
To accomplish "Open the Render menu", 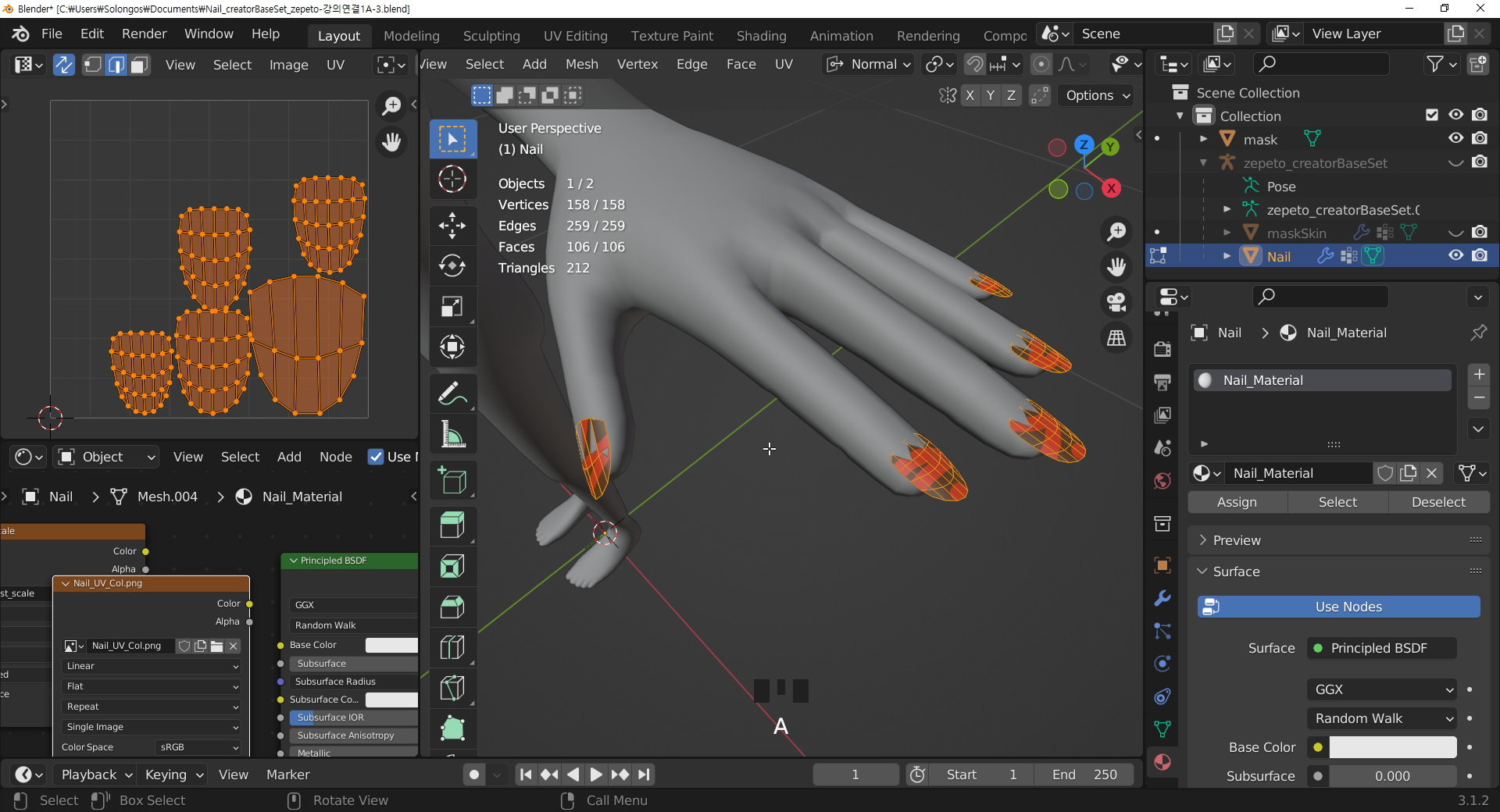I will click(145, 34).
